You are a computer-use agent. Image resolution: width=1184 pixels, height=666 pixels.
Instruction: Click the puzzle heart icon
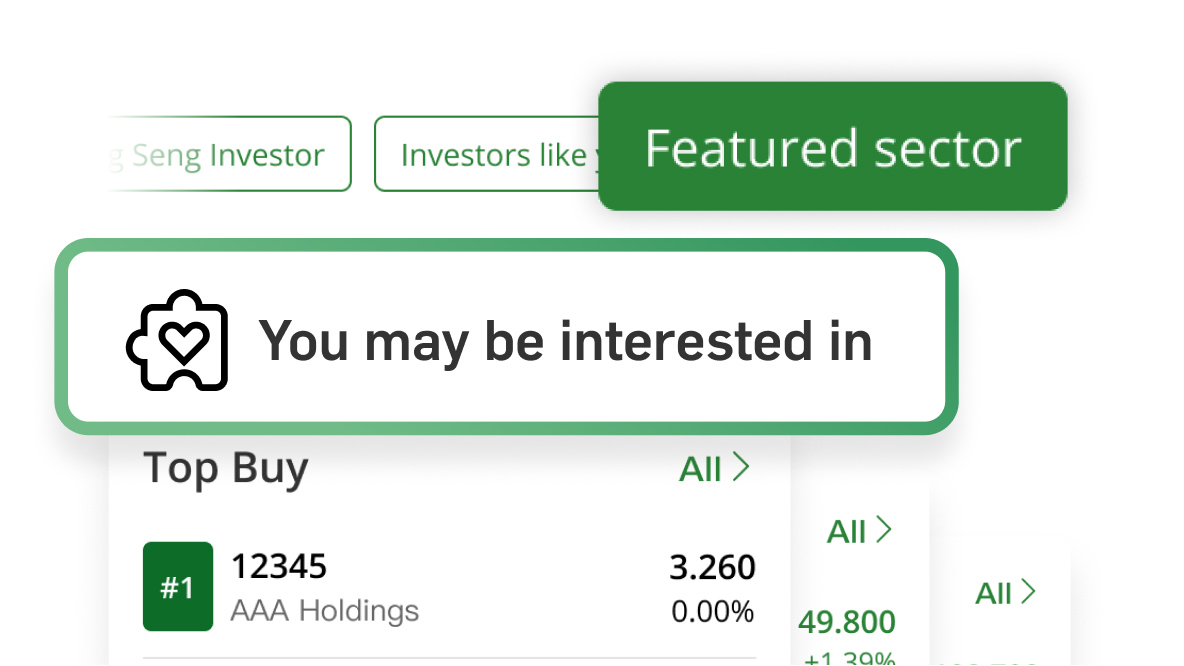click(178, 340)
